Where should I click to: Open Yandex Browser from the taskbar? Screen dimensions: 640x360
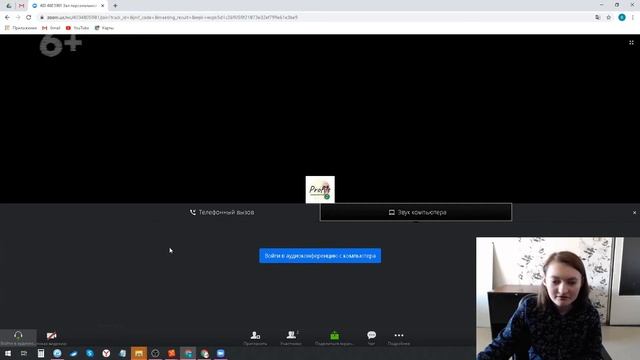[x=106, y=353]
